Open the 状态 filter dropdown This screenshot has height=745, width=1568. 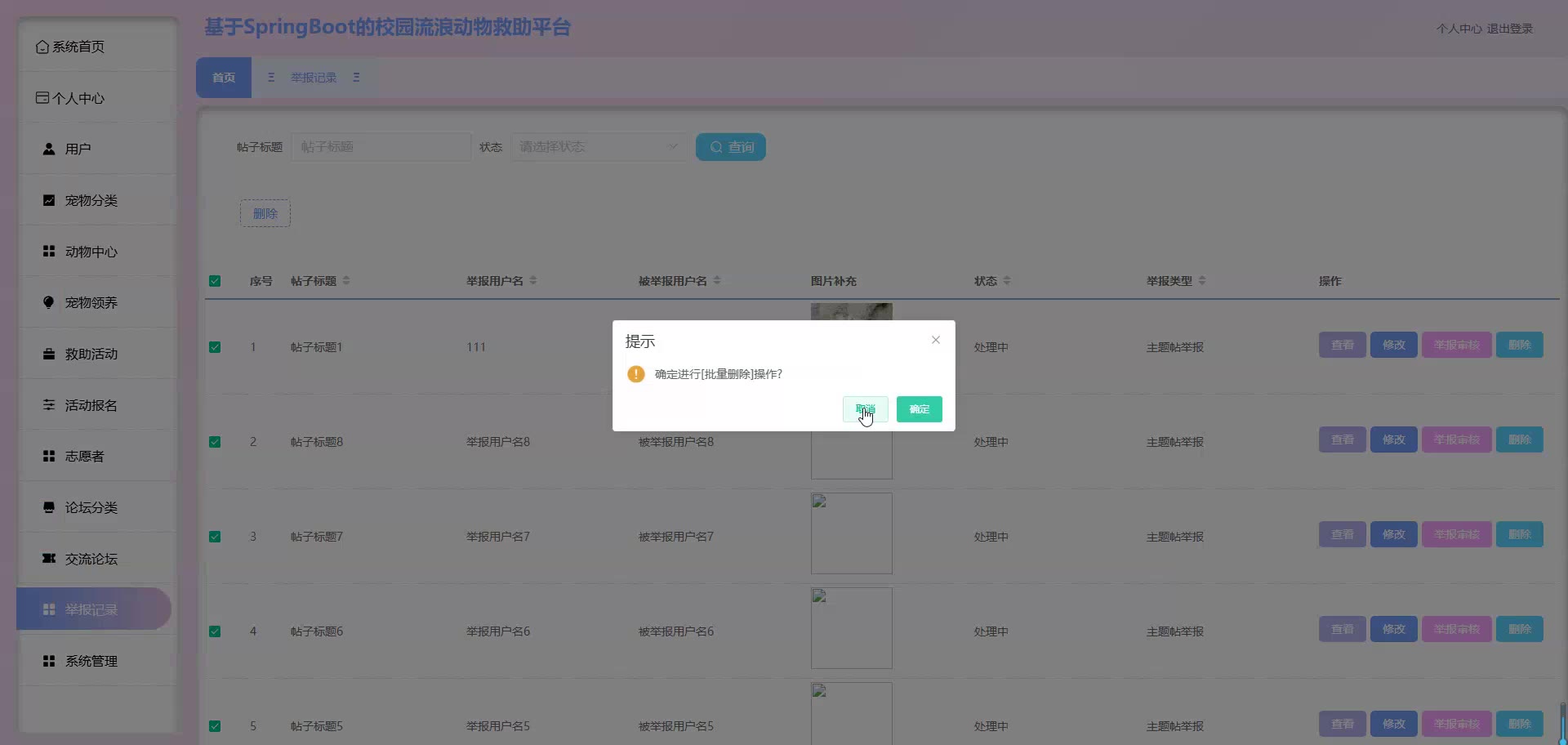(599, 147)
